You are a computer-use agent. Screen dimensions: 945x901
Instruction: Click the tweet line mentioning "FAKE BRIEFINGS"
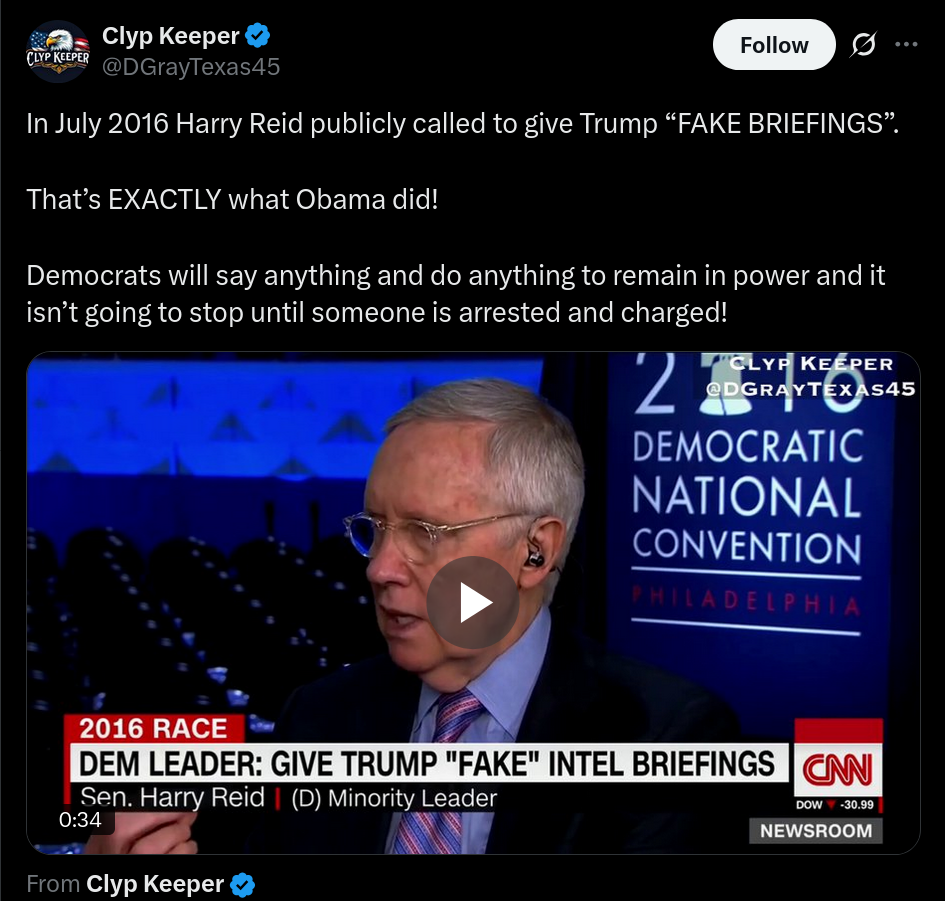463,124
